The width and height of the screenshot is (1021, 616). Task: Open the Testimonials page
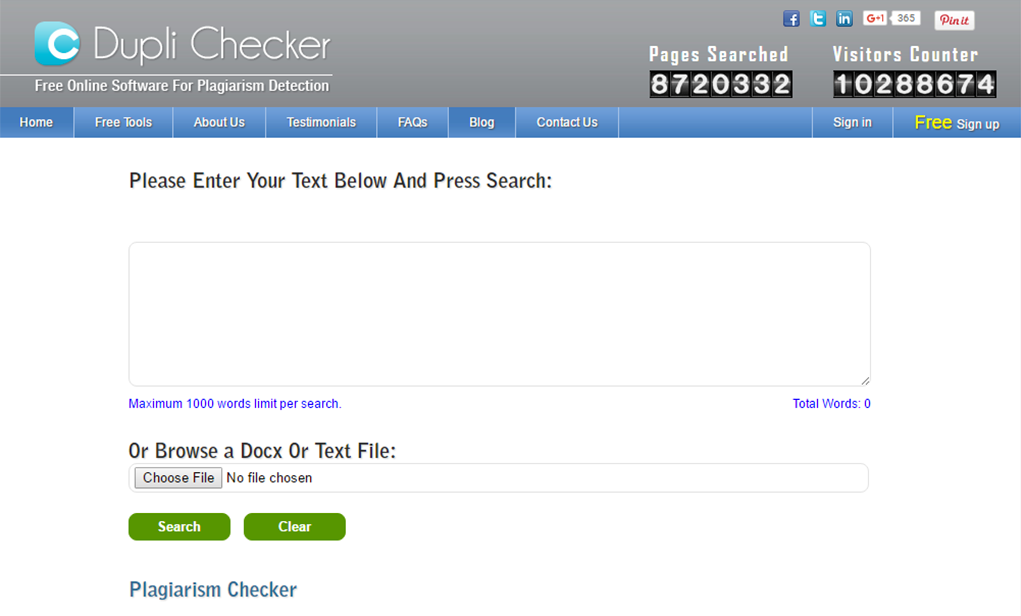[321, 122]
